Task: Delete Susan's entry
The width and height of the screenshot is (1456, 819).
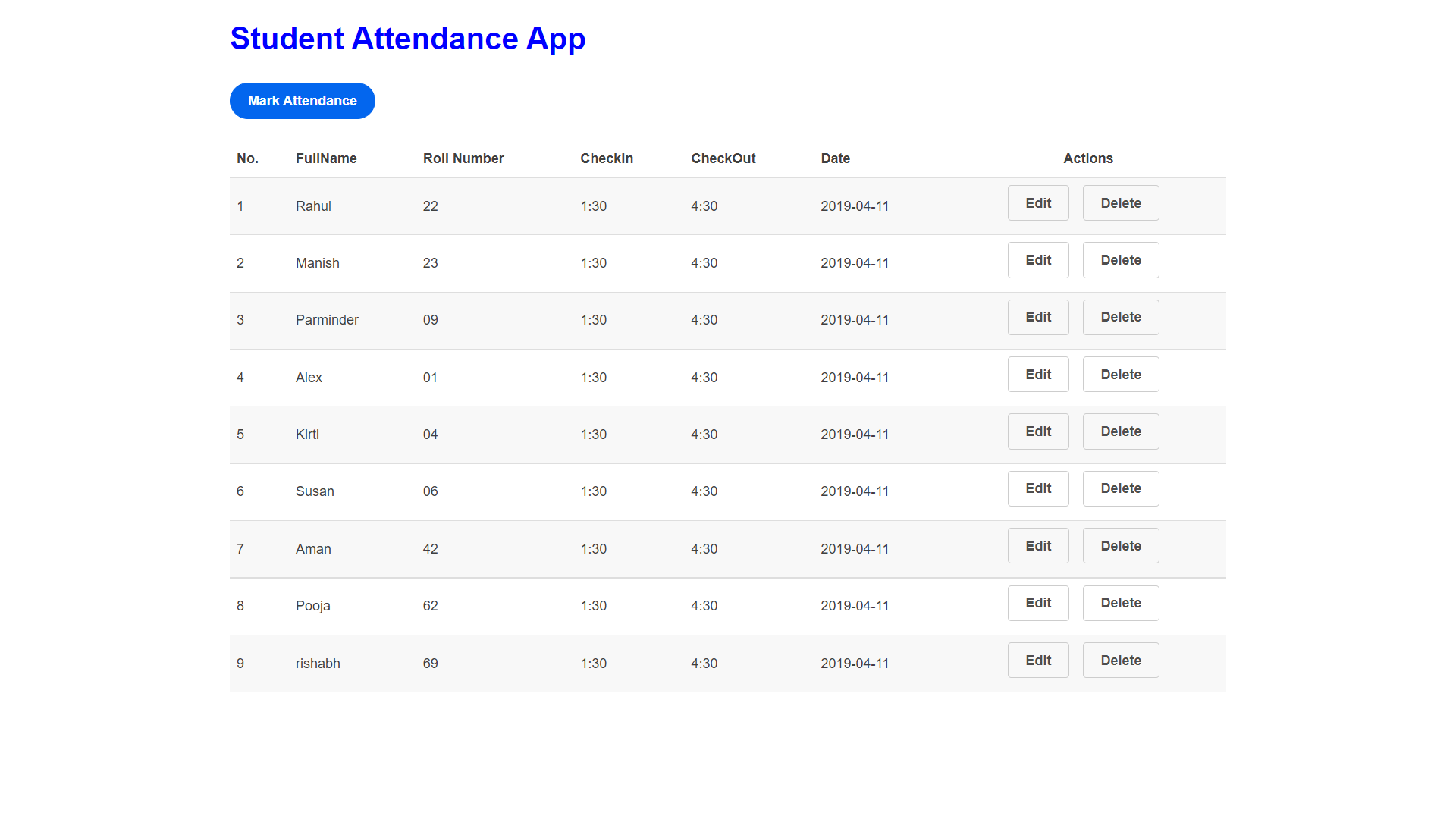Action: tap(1120, 488)
